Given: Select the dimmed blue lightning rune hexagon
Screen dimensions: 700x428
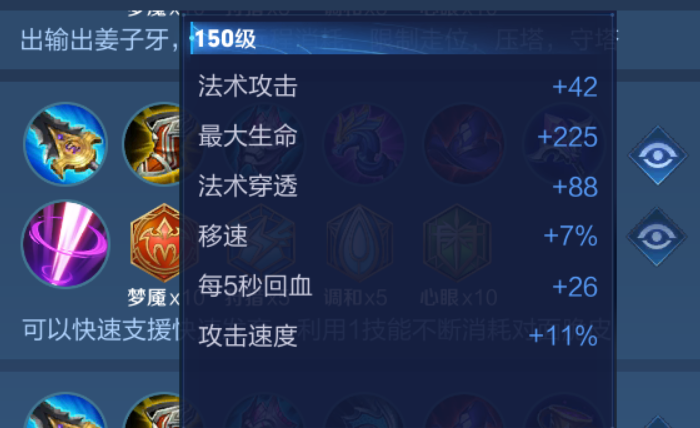Looking at the screenshot, I should point(262,243).
